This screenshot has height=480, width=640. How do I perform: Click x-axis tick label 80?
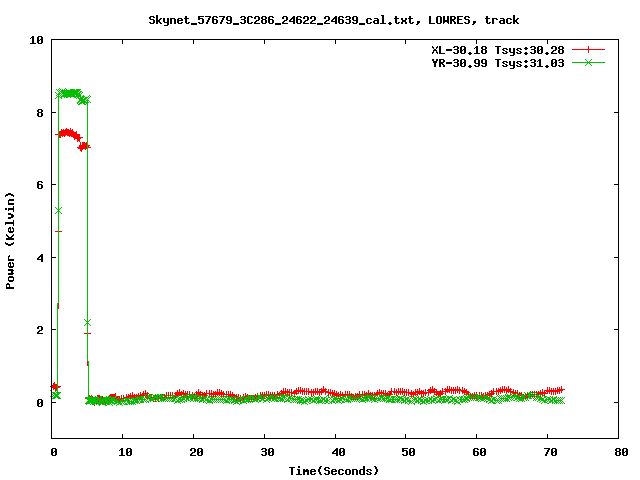click(621, 452)
